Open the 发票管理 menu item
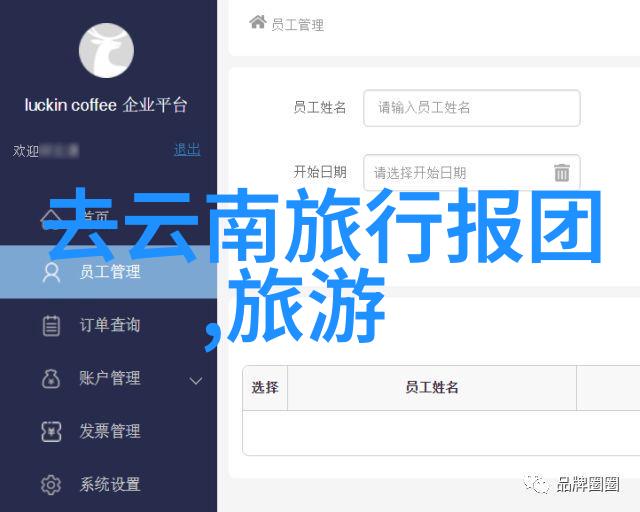The width and height of the screenshot is (640, 512). (x=109, y=432)
